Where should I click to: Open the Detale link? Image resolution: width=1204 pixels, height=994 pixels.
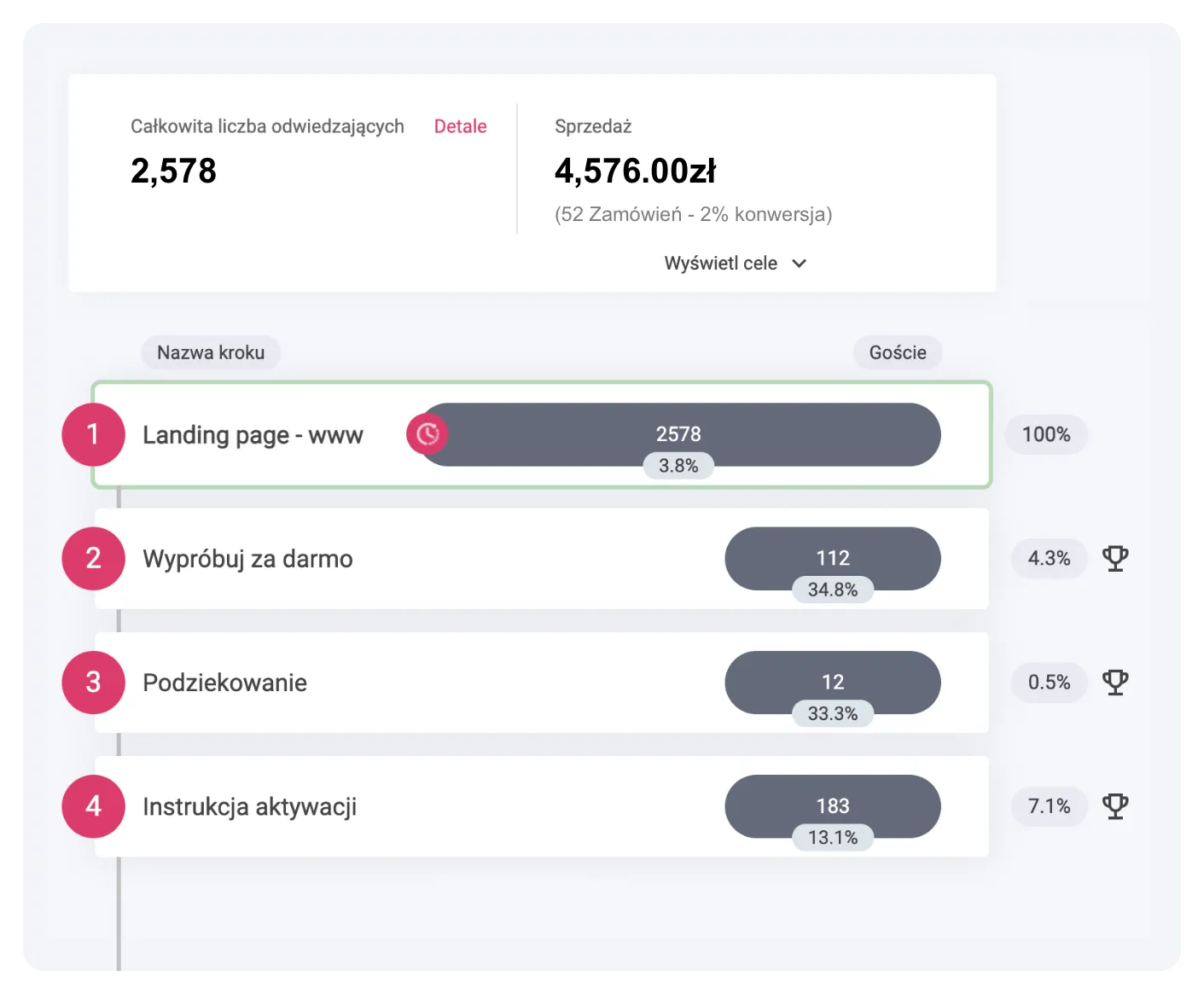[460, 126]
